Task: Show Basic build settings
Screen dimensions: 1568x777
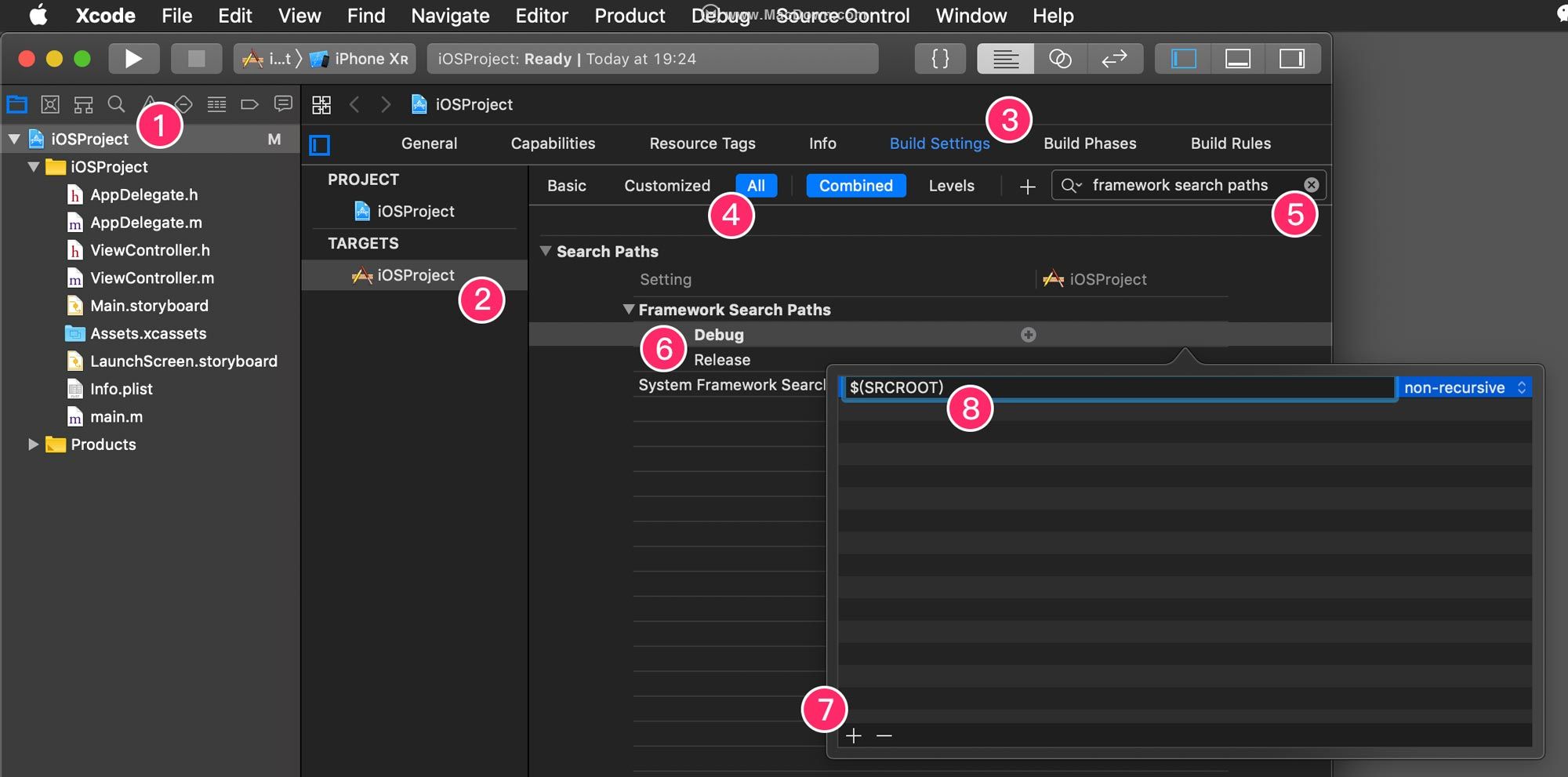Action: tap(567, 186)
